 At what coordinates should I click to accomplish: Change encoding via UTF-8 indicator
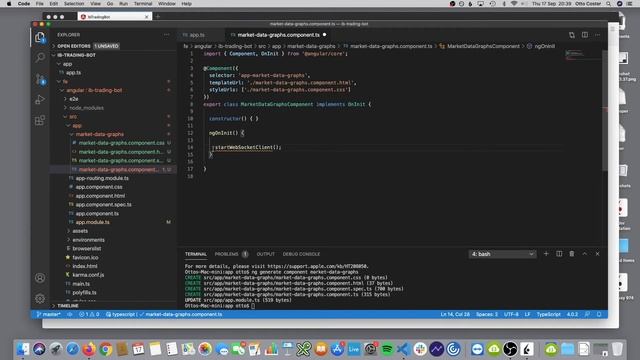coord(511,314)
